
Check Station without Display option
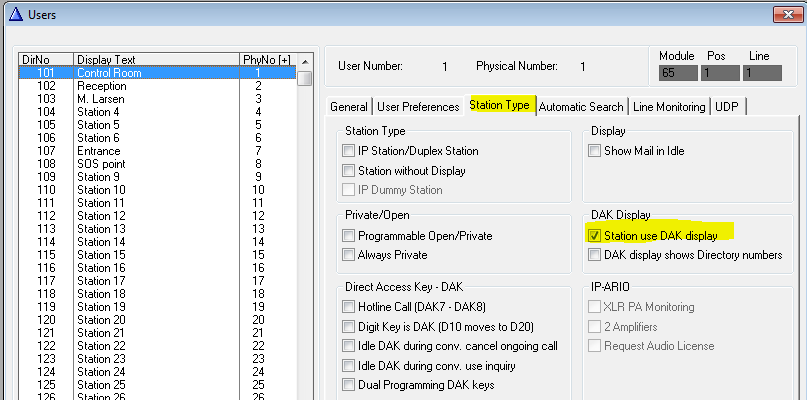click(349, 171)
